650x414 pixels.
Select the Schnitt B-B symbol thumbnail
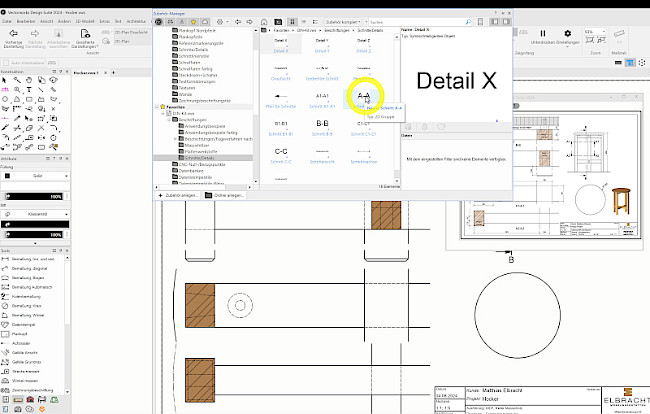click(x=323, y=123)
